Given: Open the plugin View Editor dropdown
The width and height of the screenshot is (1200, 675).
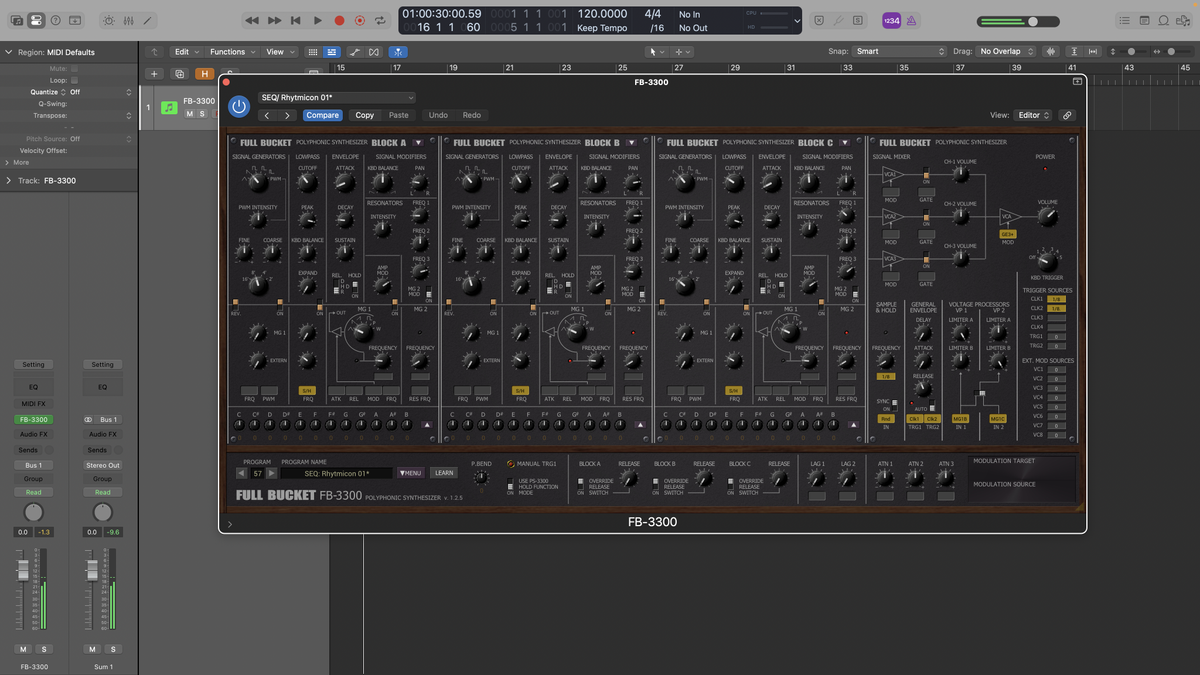Looking at the screenshot, I should (x=1033, y=115).
